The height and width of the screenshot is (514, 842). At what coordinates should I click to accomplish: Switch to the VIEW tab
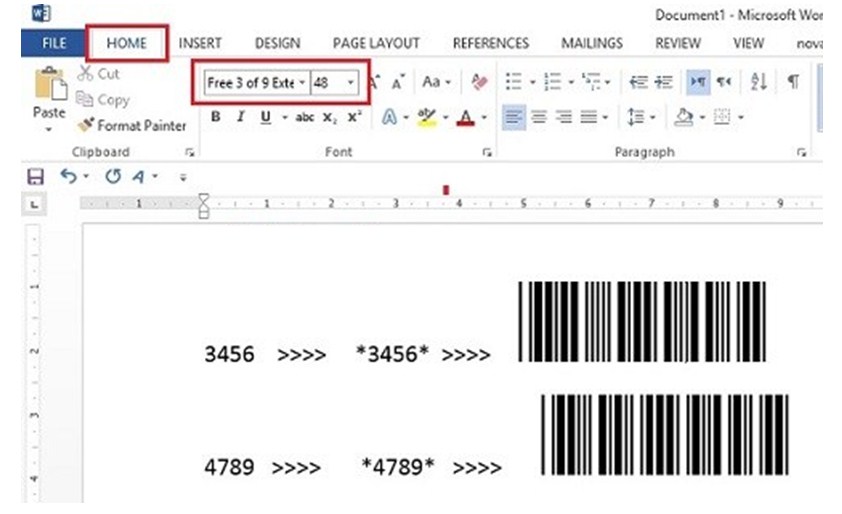coord(749,43)
